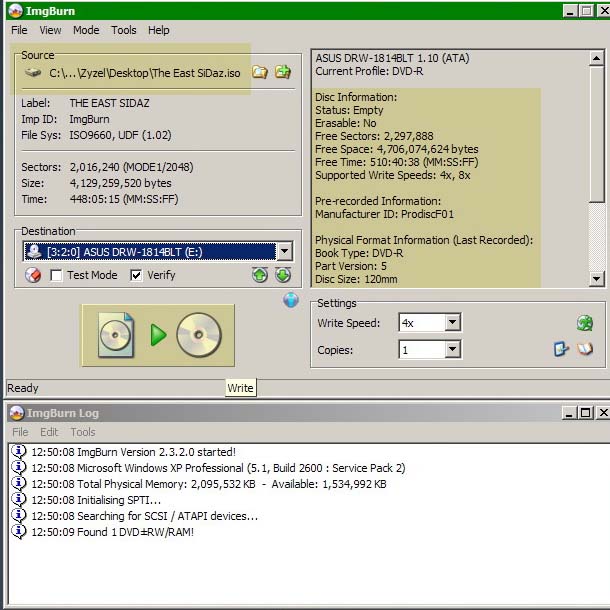This screenshot has width=610, height=610.
Task: Open the Mode menu
Action: pyautogui.click(x=86, y=30)
